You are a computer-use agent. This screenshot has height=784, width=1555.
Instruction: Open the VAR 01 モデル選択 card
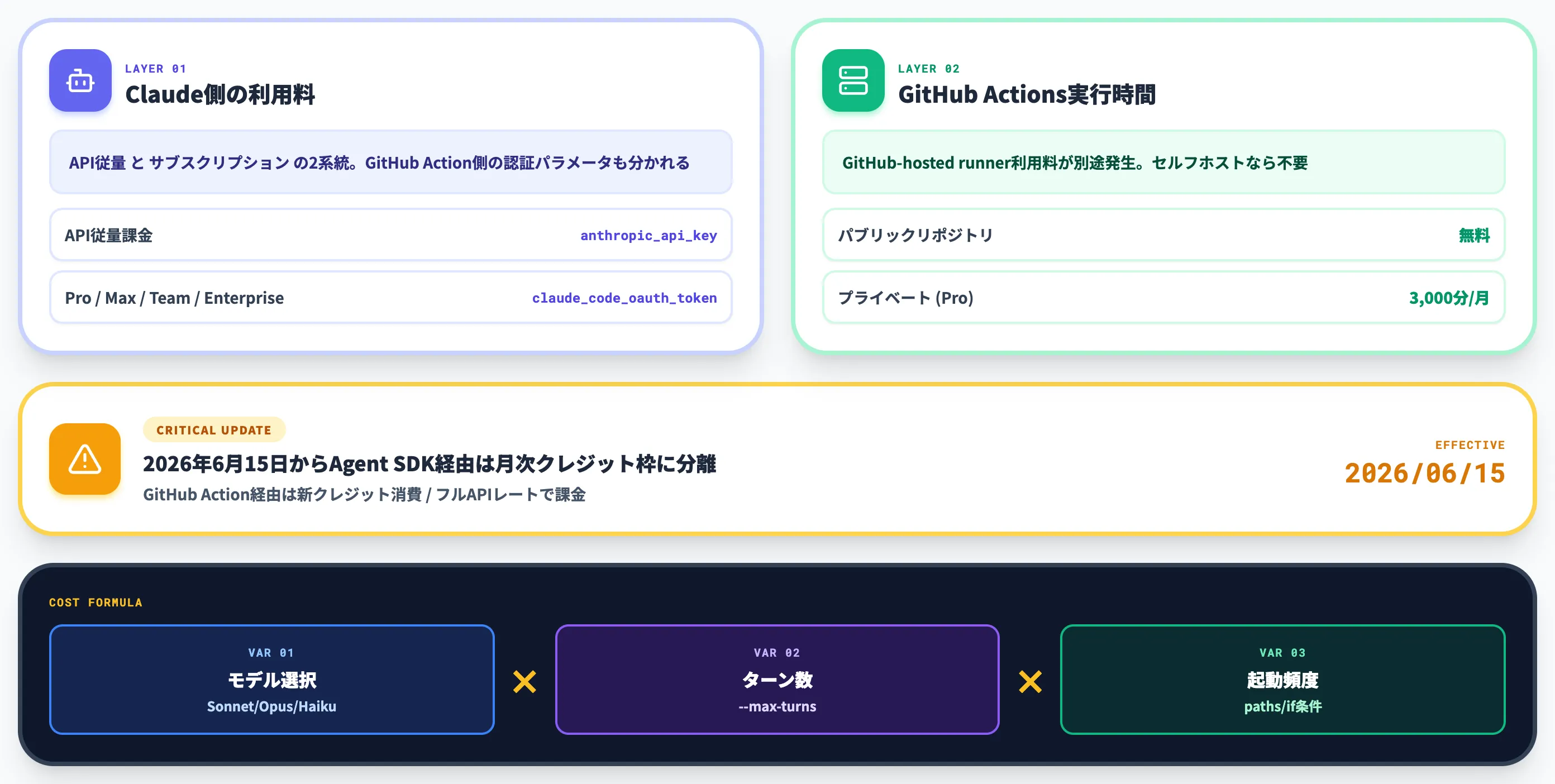click(x=271, y=679)
